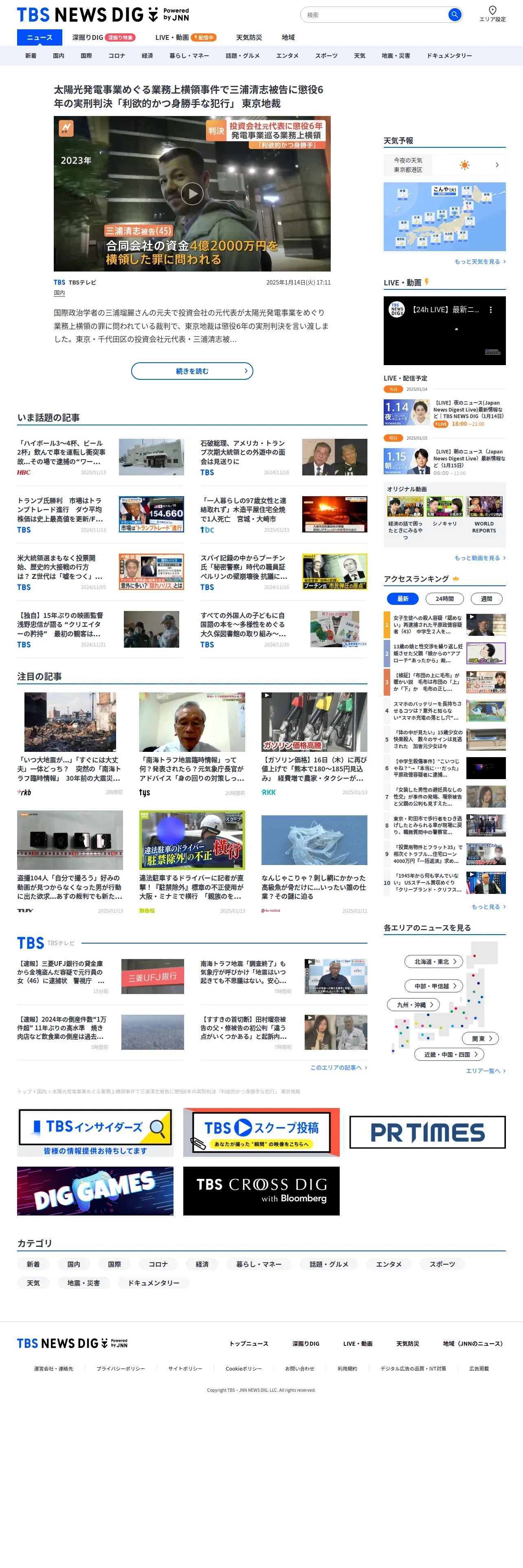Open 地域 tab
The height and width of the screenshot is (1568, 523).
(288, 38)
